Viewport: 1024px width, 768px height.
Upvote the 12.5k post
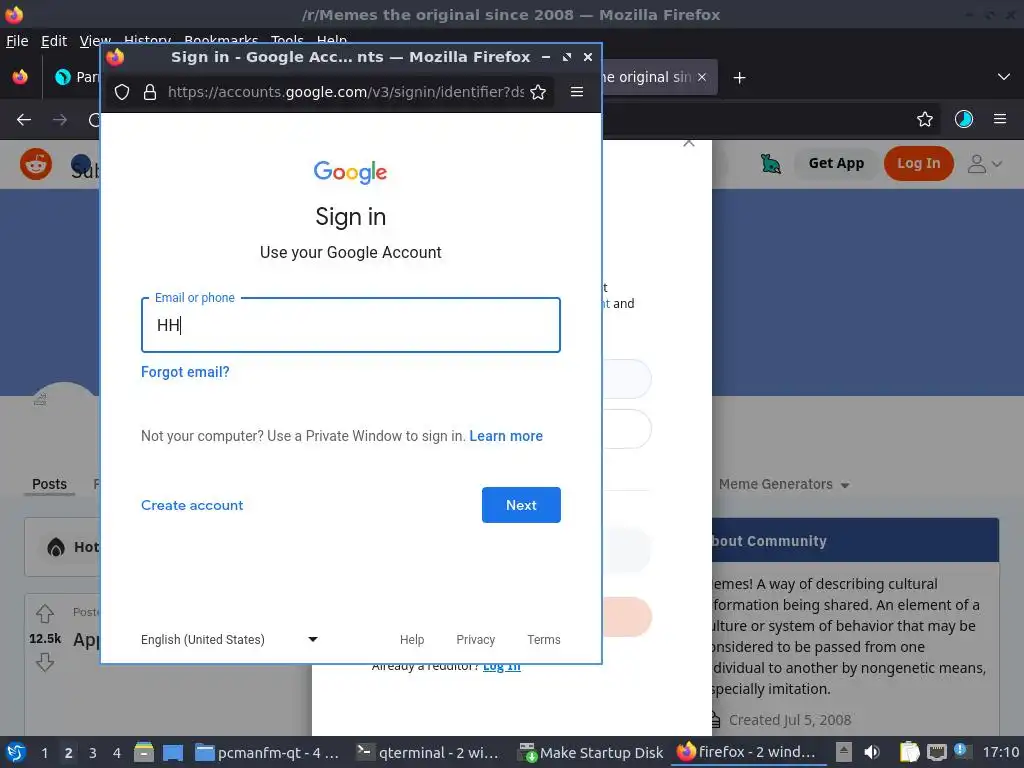pos(44,614)
